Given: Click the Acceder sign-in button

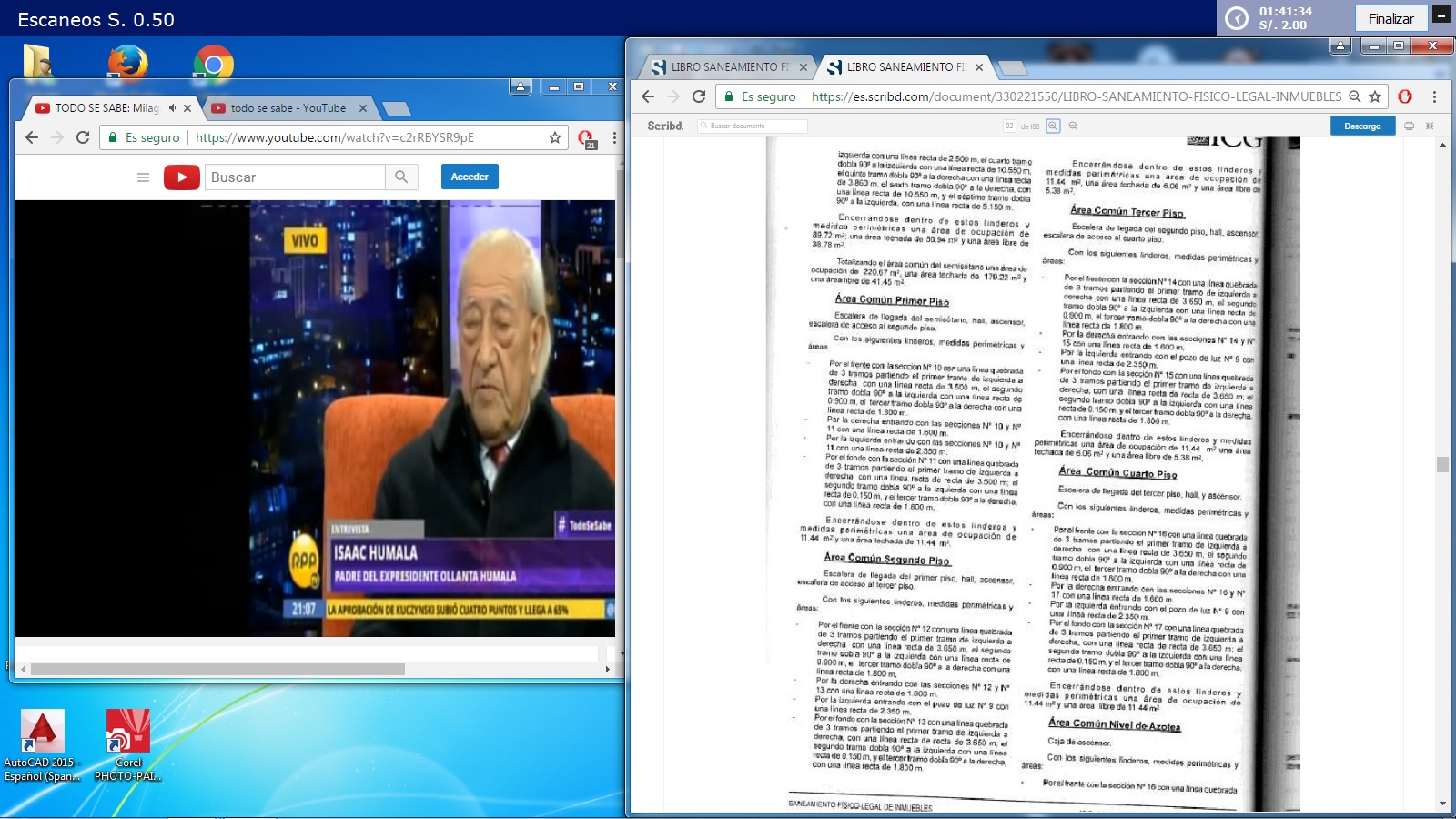Looking at the screenshot, I should click(x=470, y=177).
